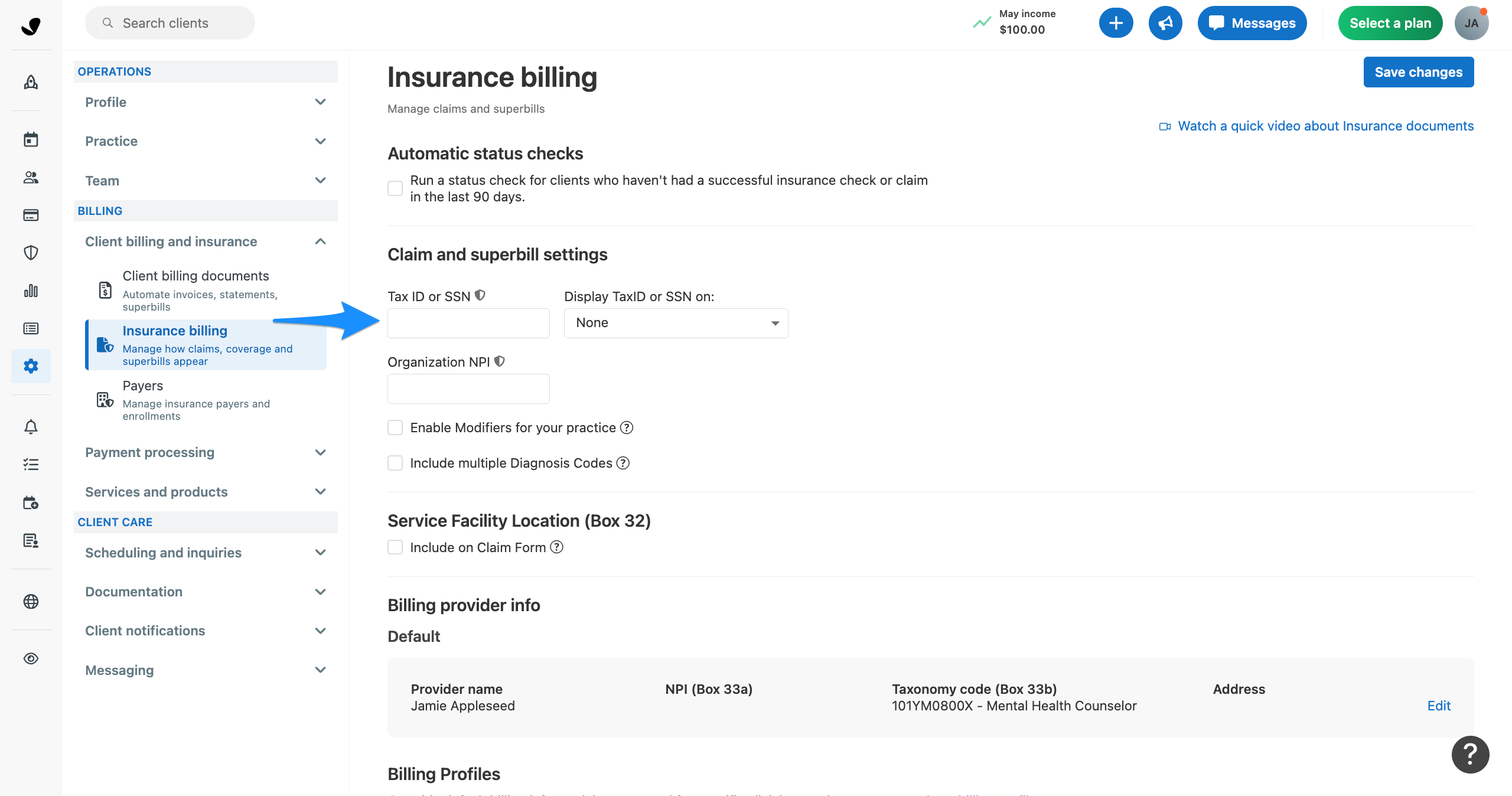1512x796 pixels.
Task: Click the bird logo icon
Action: 31,25
